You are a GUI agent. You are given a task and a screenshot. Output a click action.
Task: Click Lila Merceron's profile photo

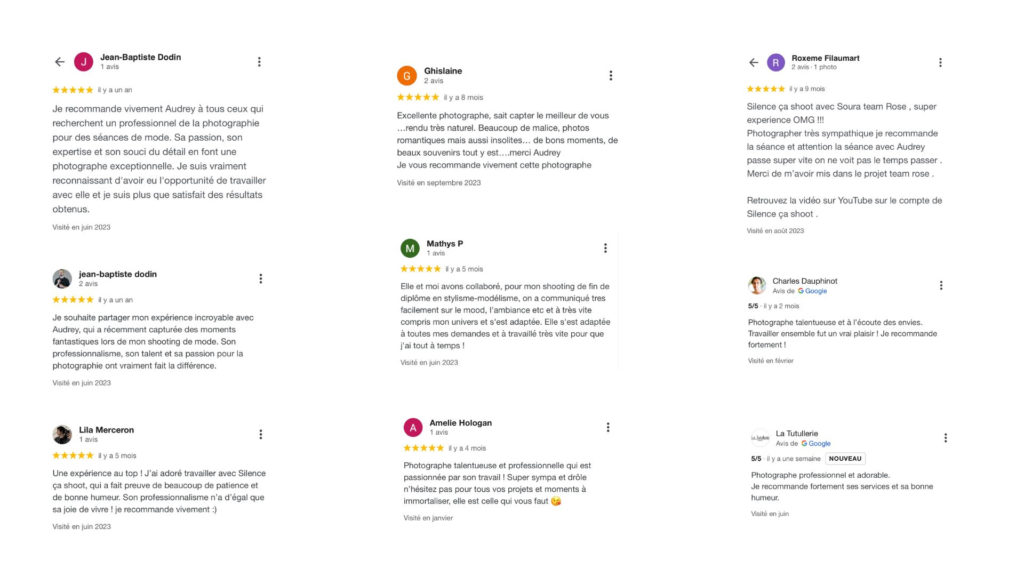point(62,434)
